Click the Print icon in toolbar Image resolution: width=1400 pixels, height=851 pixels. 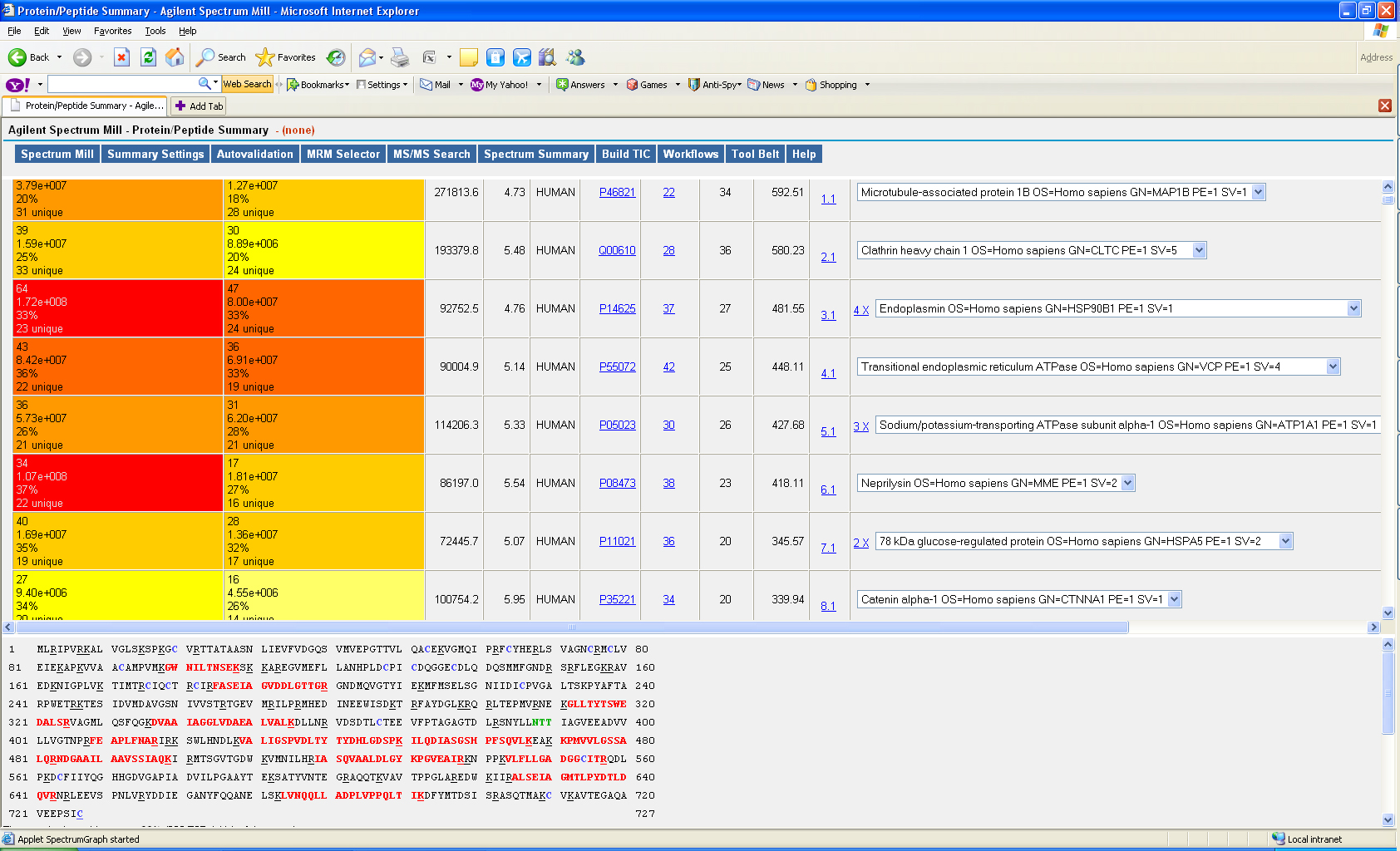point(400,57)
